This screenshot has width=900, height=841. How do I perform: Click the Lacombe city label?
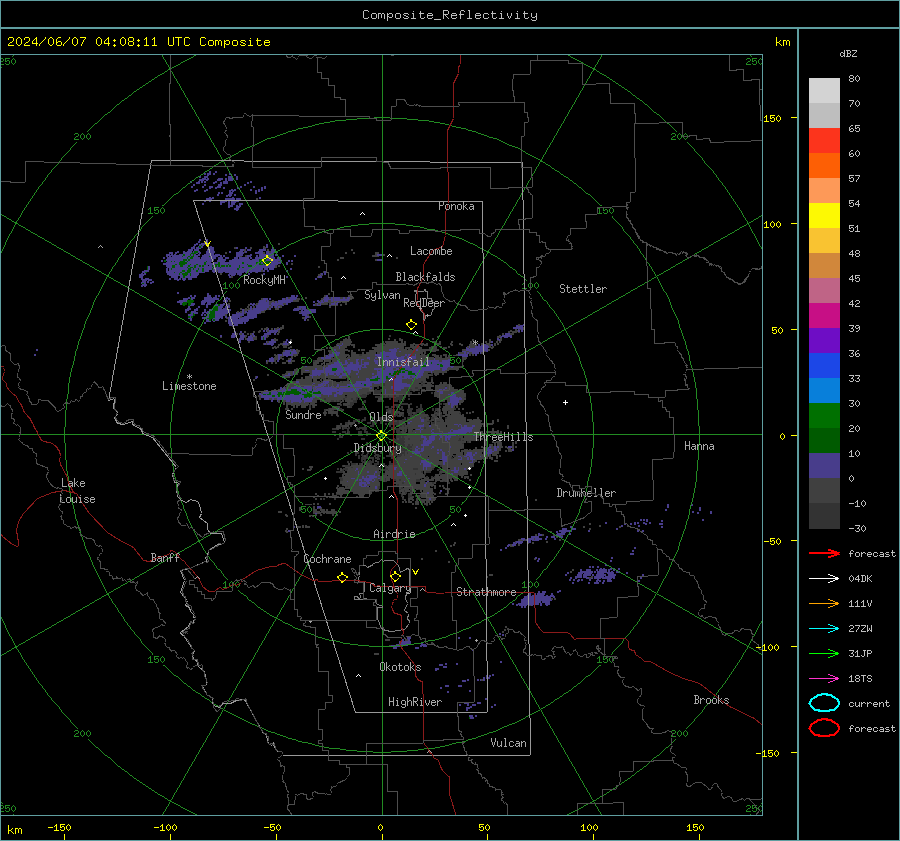coord(431,251)
